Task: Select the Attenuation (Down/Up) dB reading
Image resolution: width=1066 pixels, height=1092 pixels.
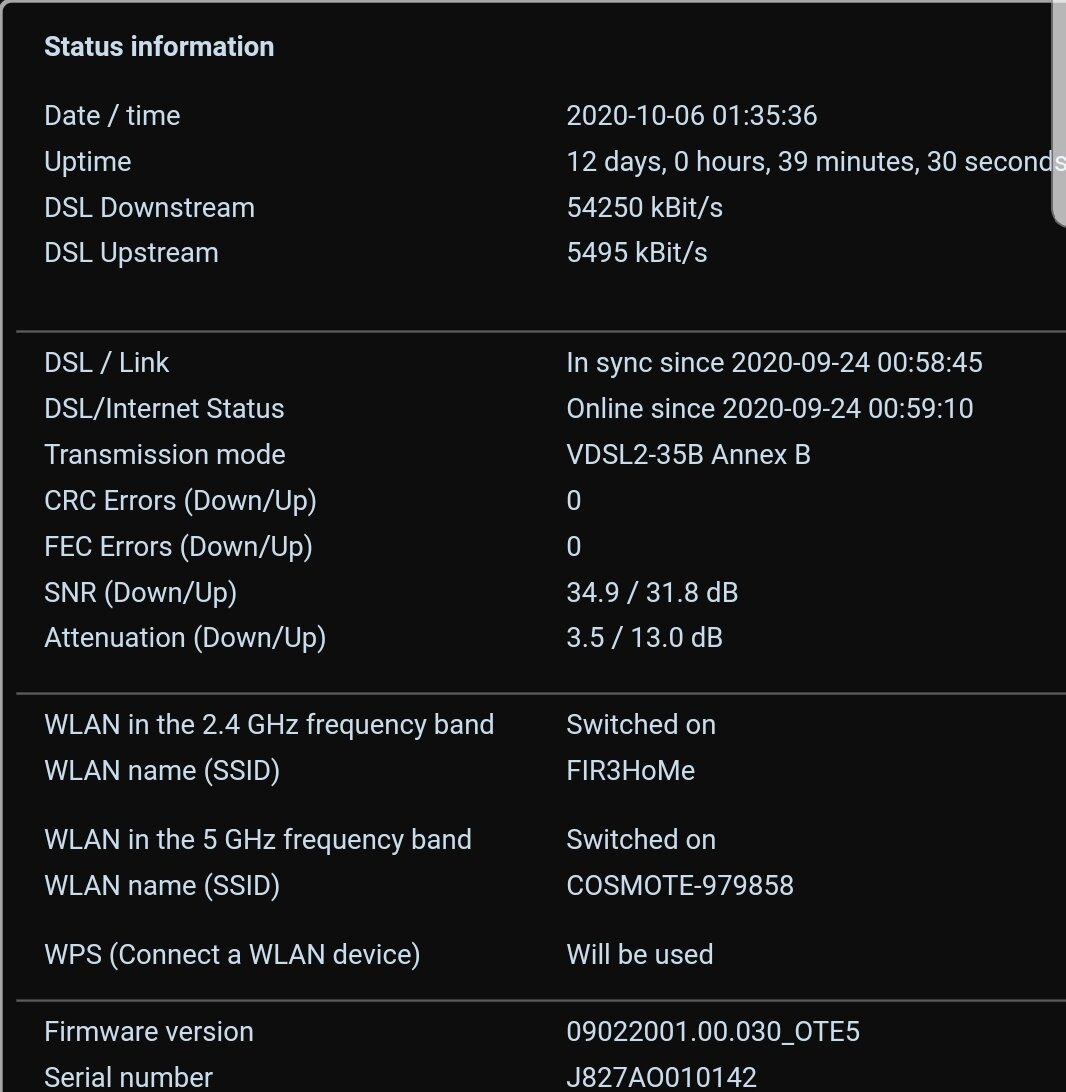Action: tap(644, 638)
